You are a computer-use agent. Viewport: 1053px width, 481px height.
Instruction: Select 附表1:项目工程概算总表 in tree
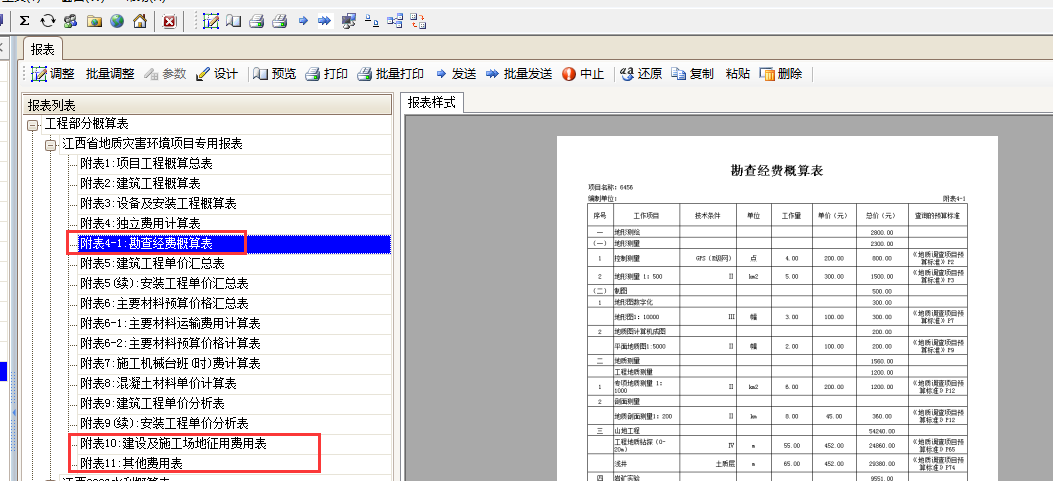[146, 164]
